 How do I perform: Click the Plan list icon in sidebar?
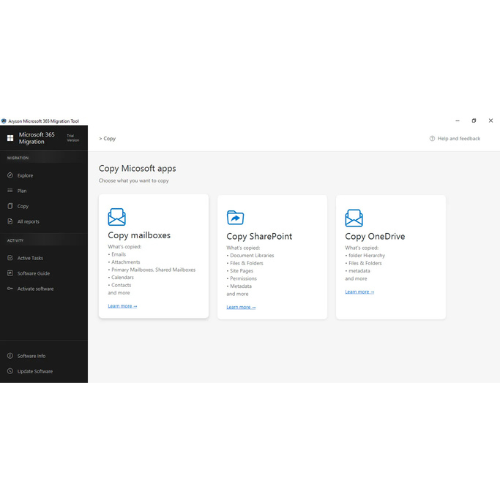(10, 190)
